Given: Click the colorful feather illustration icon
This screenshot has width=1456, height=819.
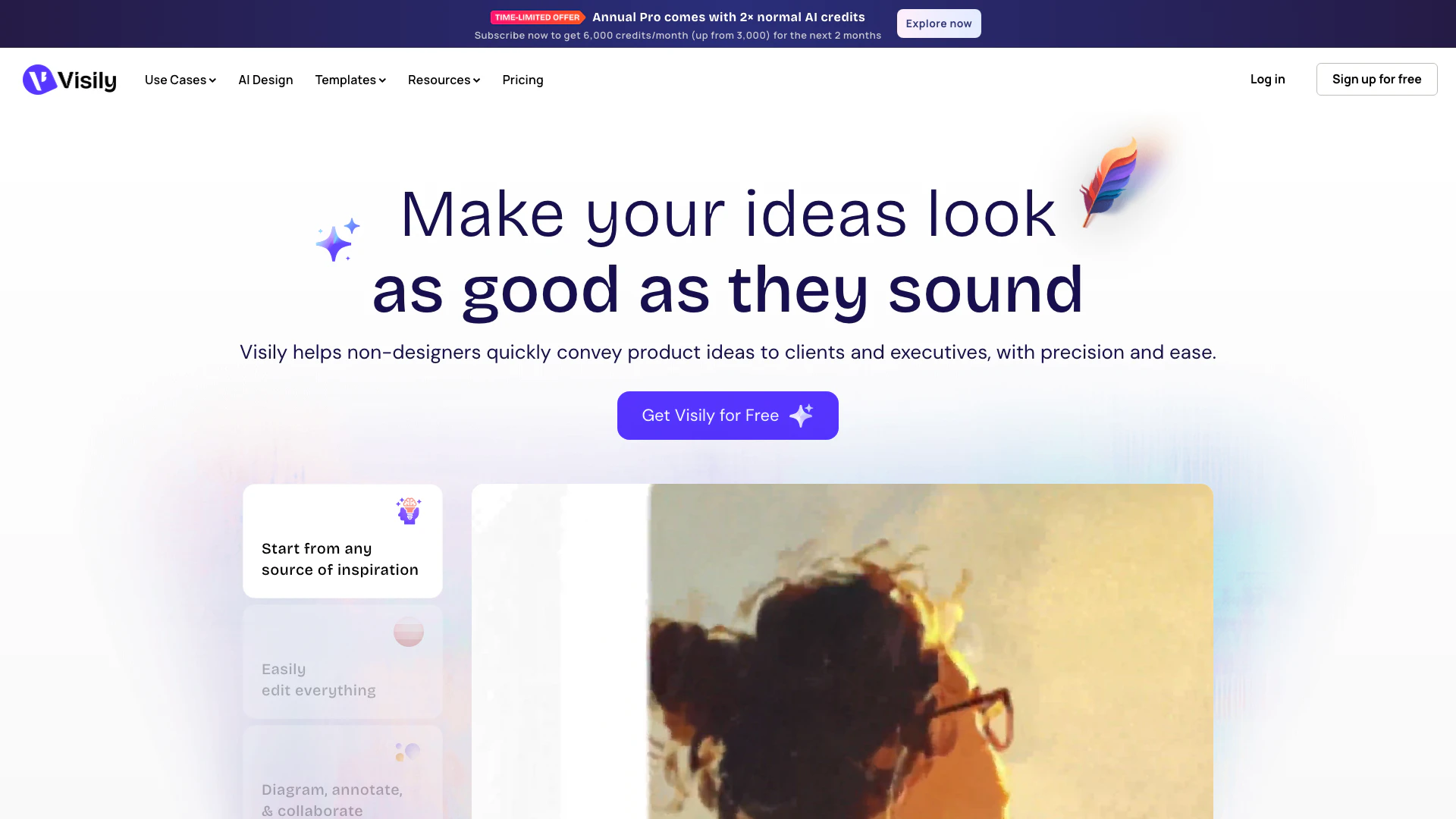Looking at the screenshot, I should 1109,182.
